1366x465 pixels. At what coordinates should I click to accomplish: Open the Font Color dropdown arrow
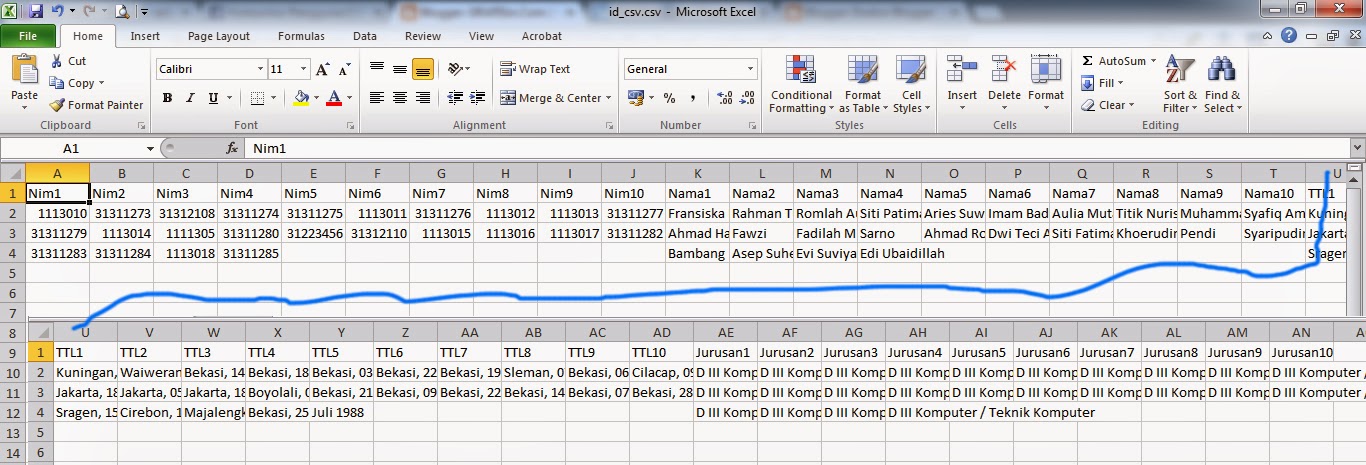348,98
